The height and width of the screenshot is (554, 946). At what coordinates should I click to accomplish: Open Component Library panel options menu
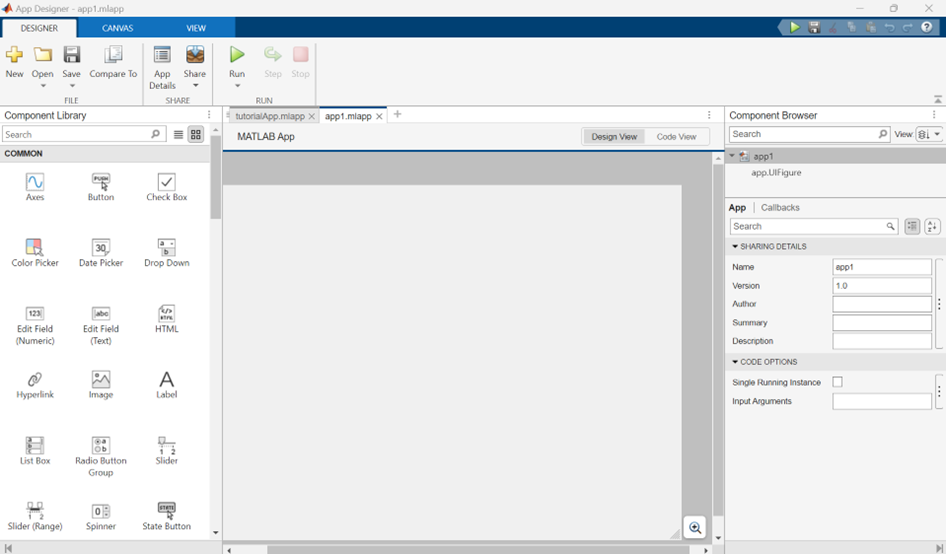(x=209, y=115)
